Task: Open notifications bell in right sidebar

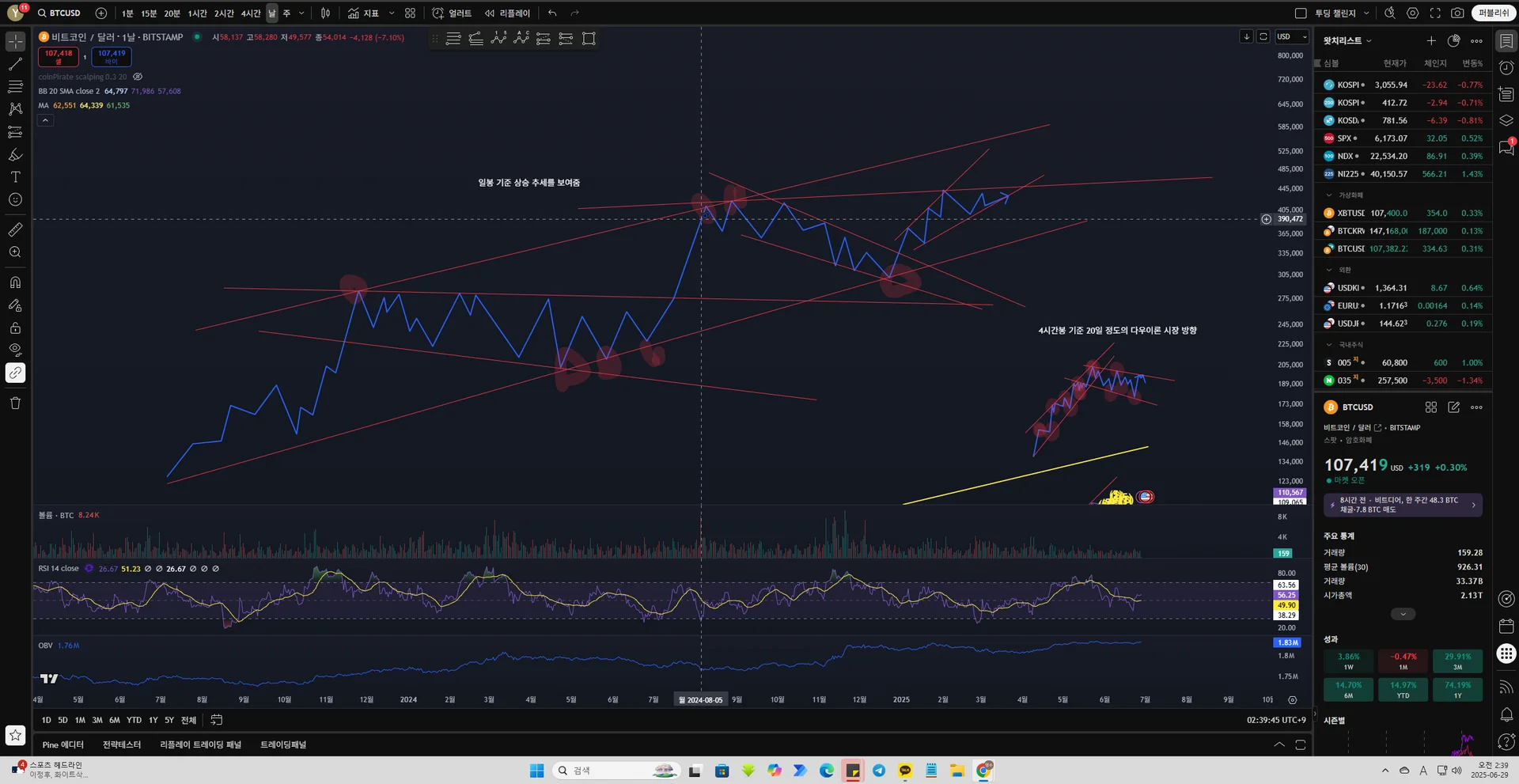Action: 1506,714
